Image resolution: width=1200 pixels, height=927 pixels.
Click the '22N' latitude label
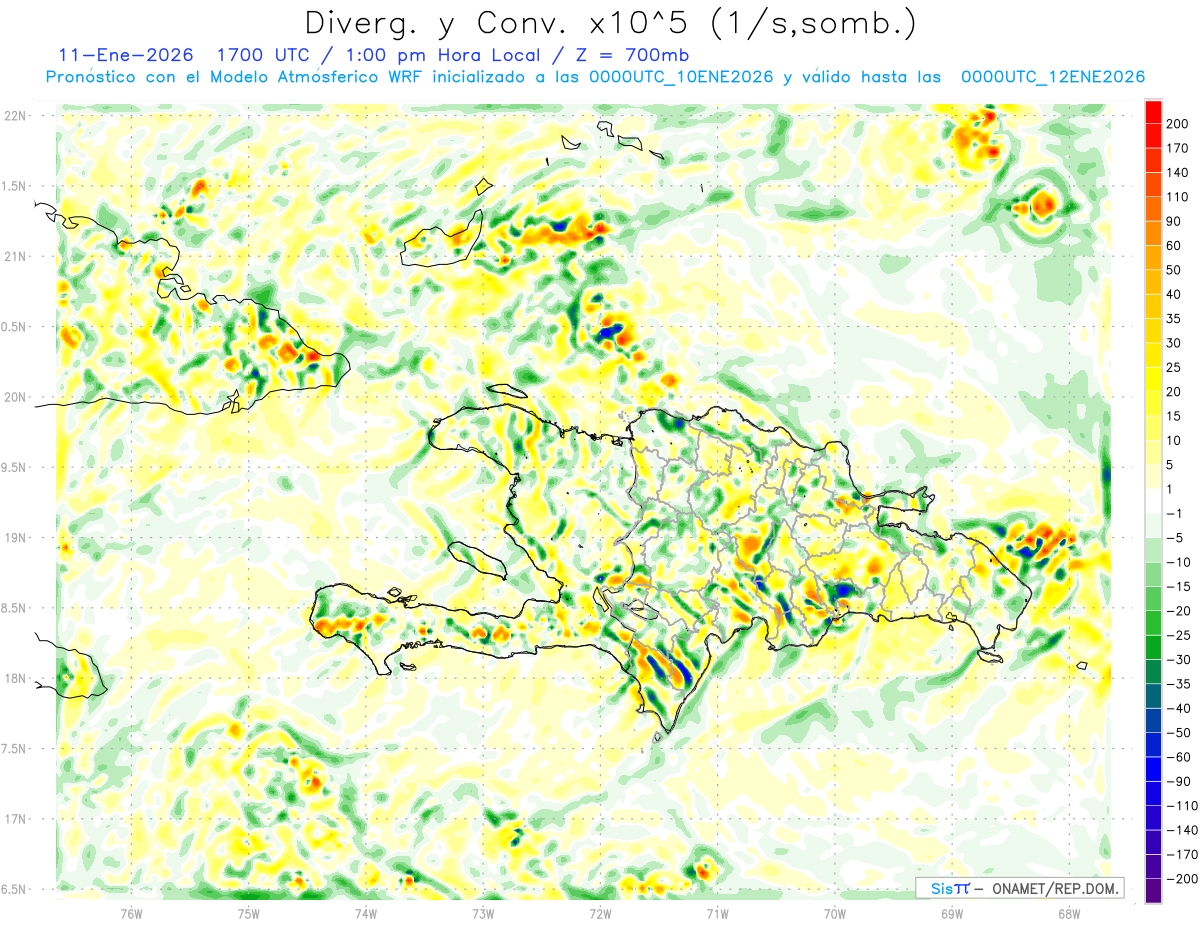(15, 116)
